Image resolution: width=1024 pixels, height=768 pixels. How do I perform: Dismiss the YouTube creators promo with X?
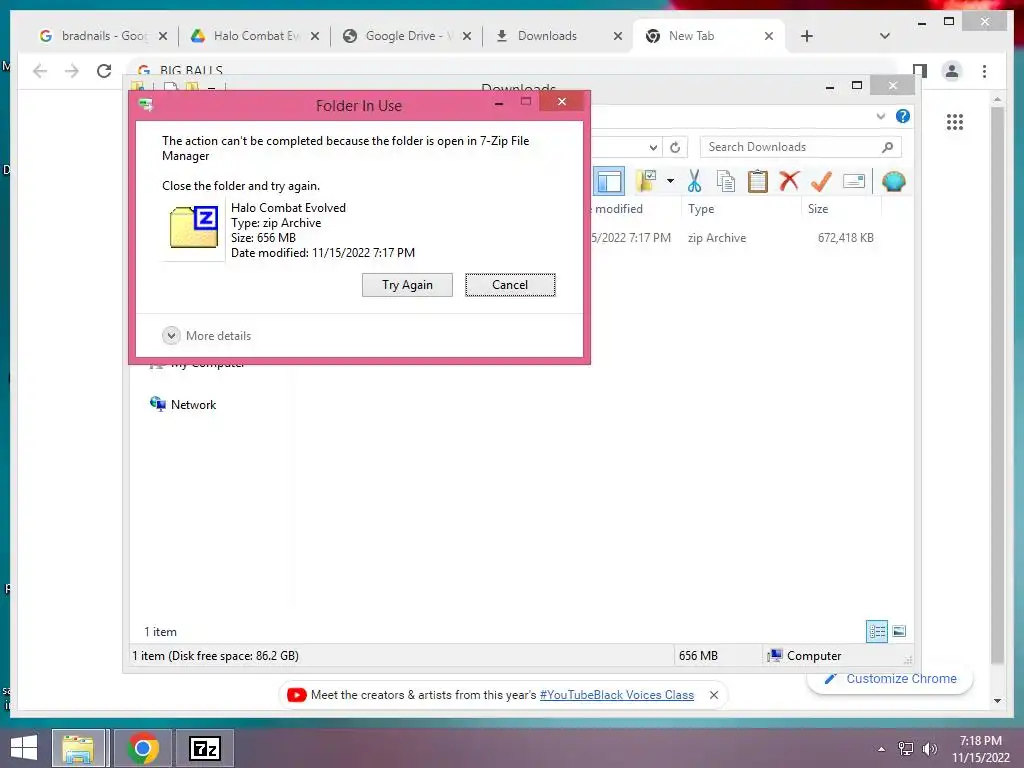coord(714,695)
